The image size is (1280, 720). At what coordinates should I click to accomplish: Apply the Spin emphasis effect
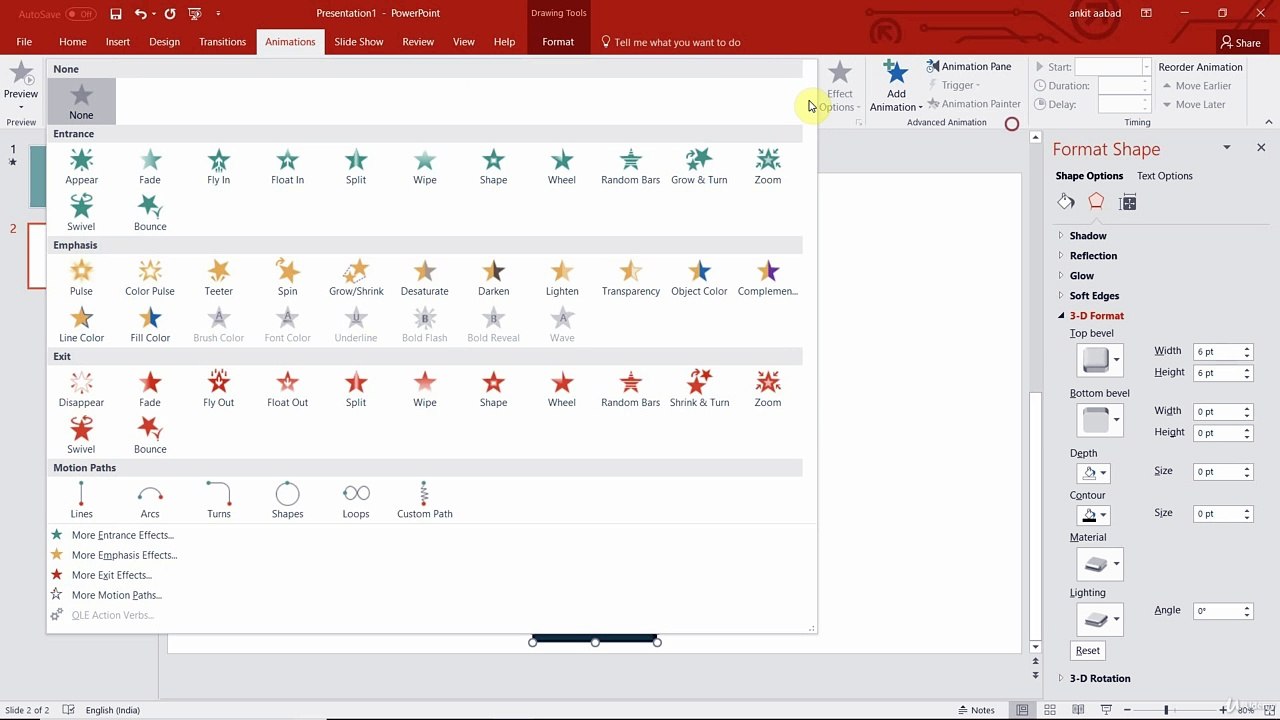point(287,277)
